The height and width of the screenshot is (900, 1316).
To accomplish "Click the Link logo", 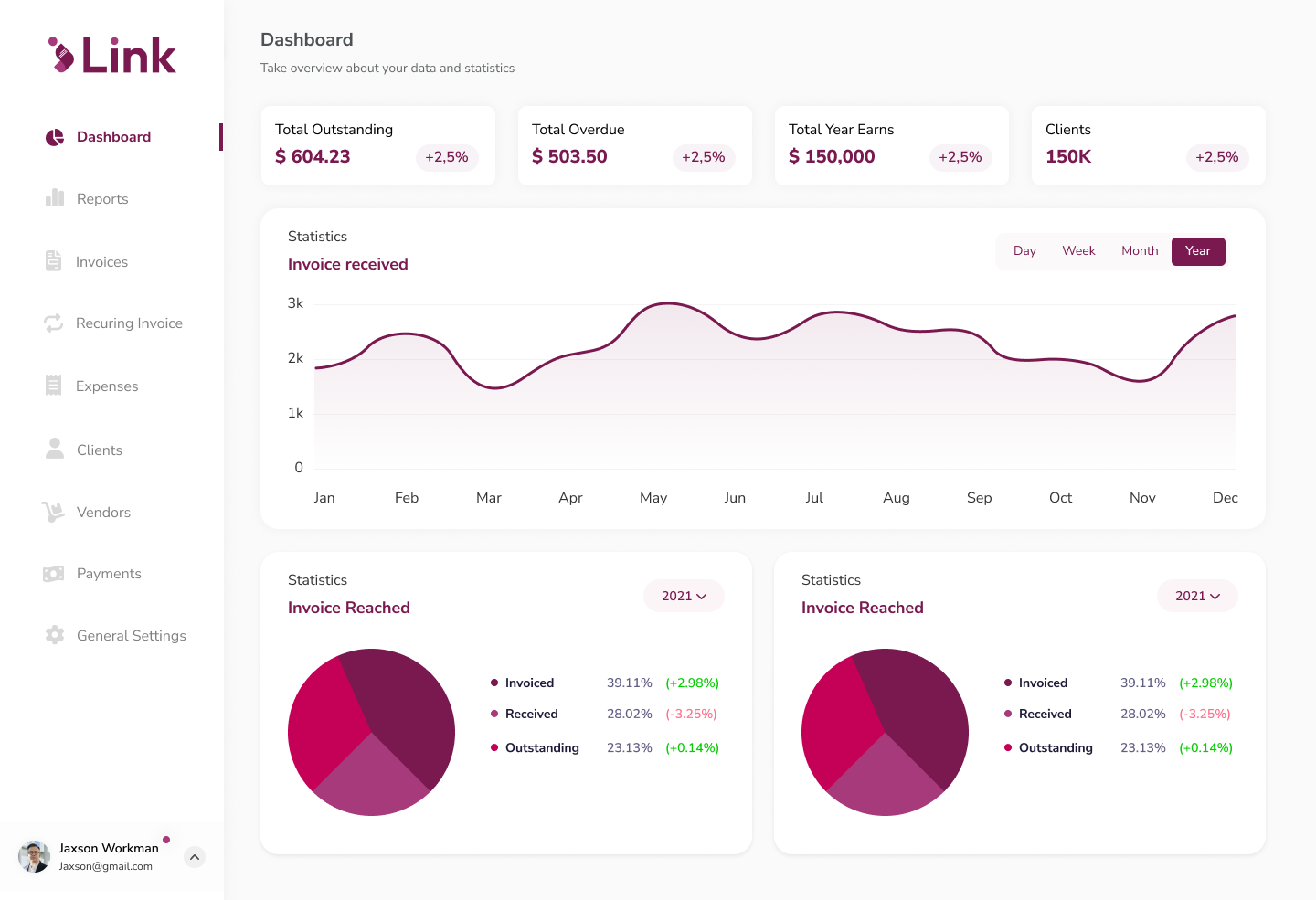I will click(111, 56).
